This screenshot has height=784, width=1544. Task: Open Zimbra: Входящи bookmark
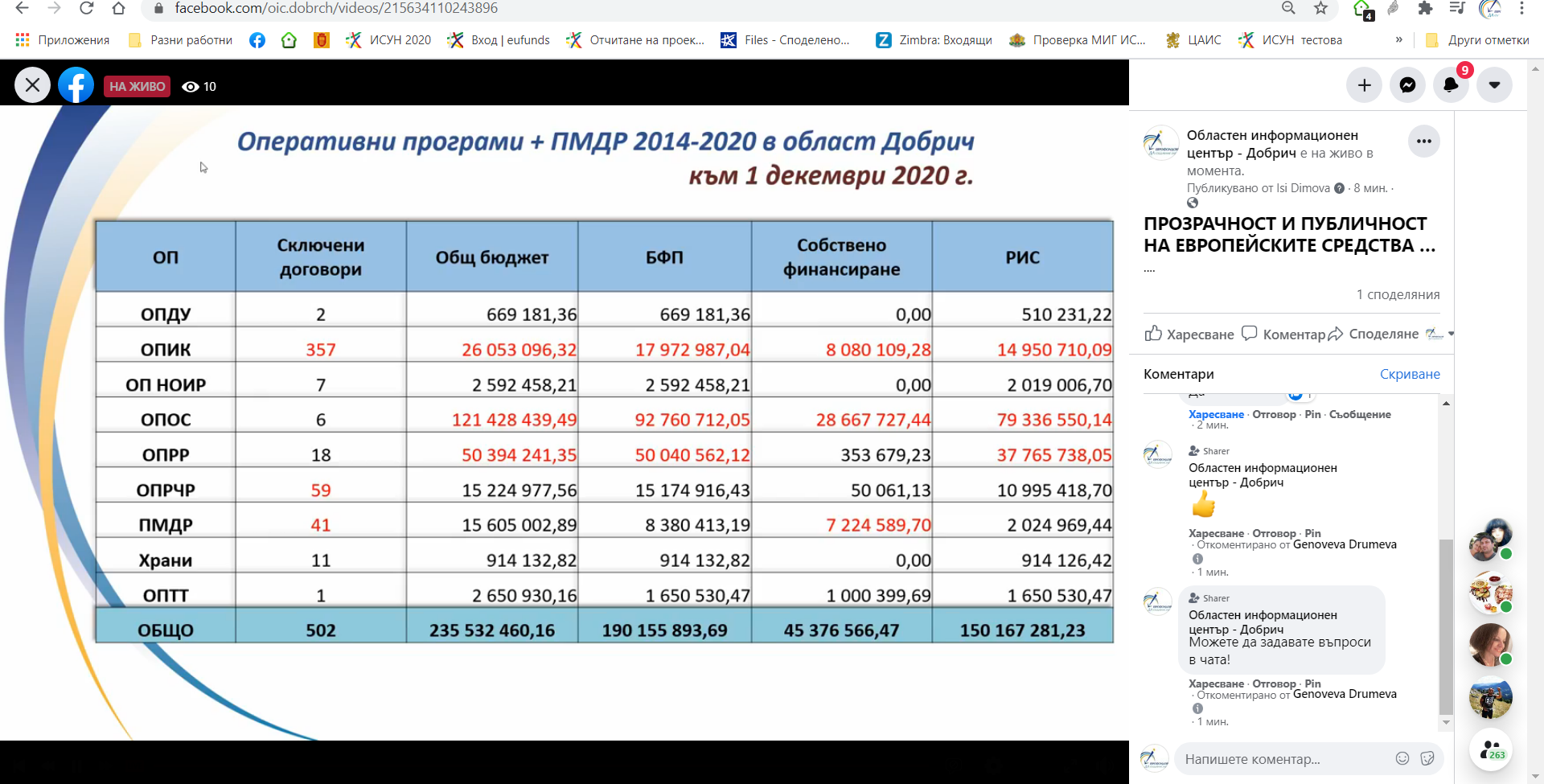pos(934,40)
